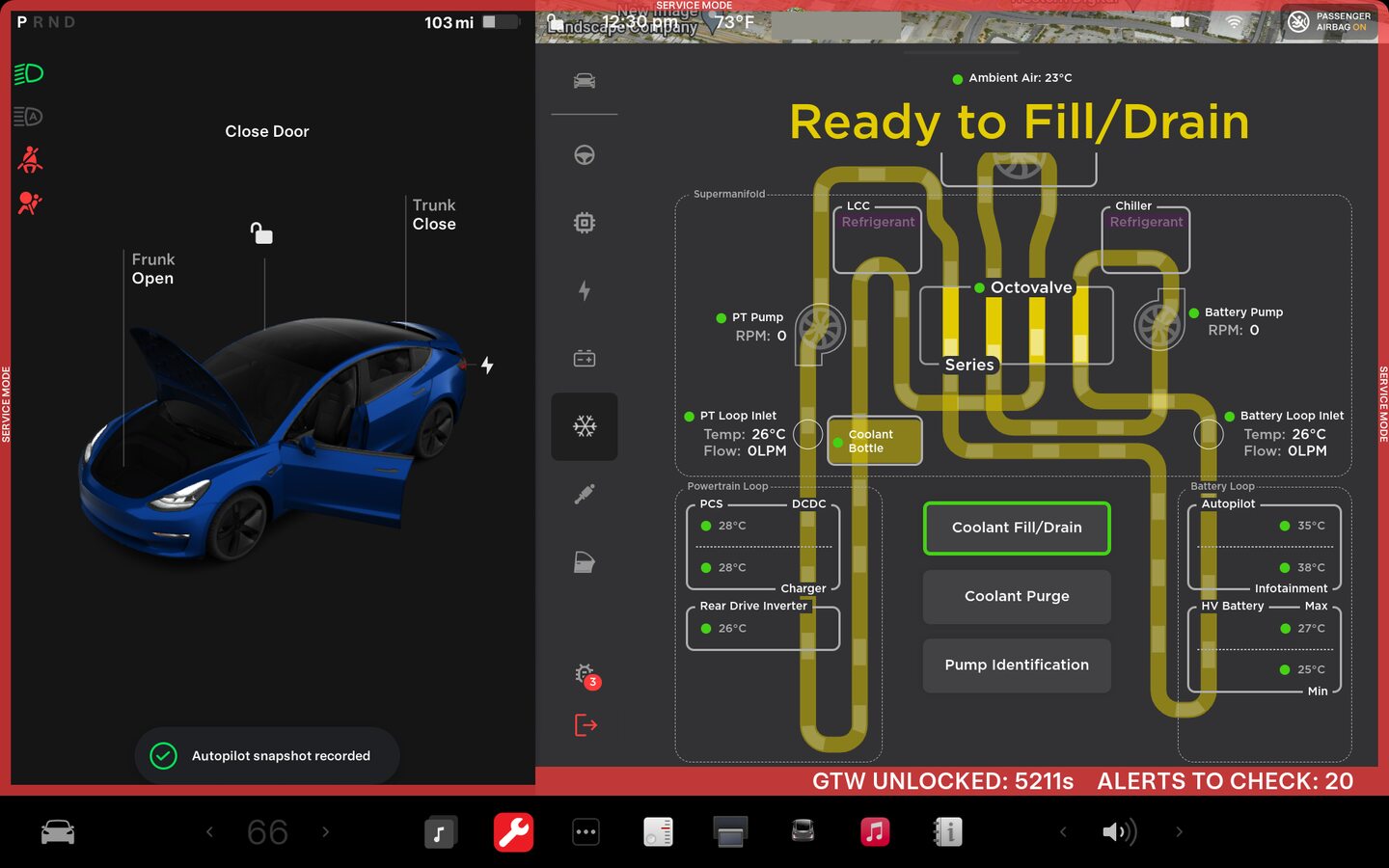The height and width of the screenshot is (868, 1389).
Task: Select the low voltage battery sidebar icon
Action: 584,359
